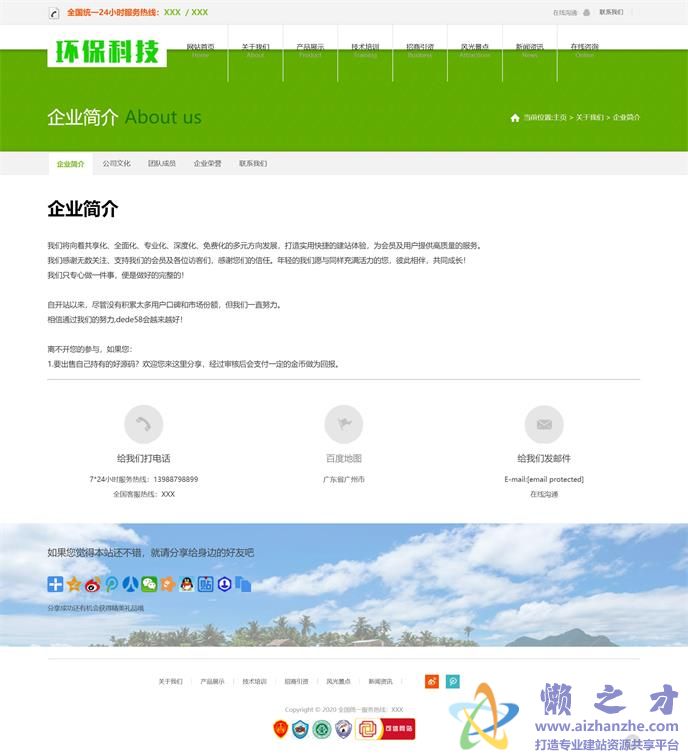Click the 给我们发邮件 heading
The image size is (688, 755).
(544, 458)
